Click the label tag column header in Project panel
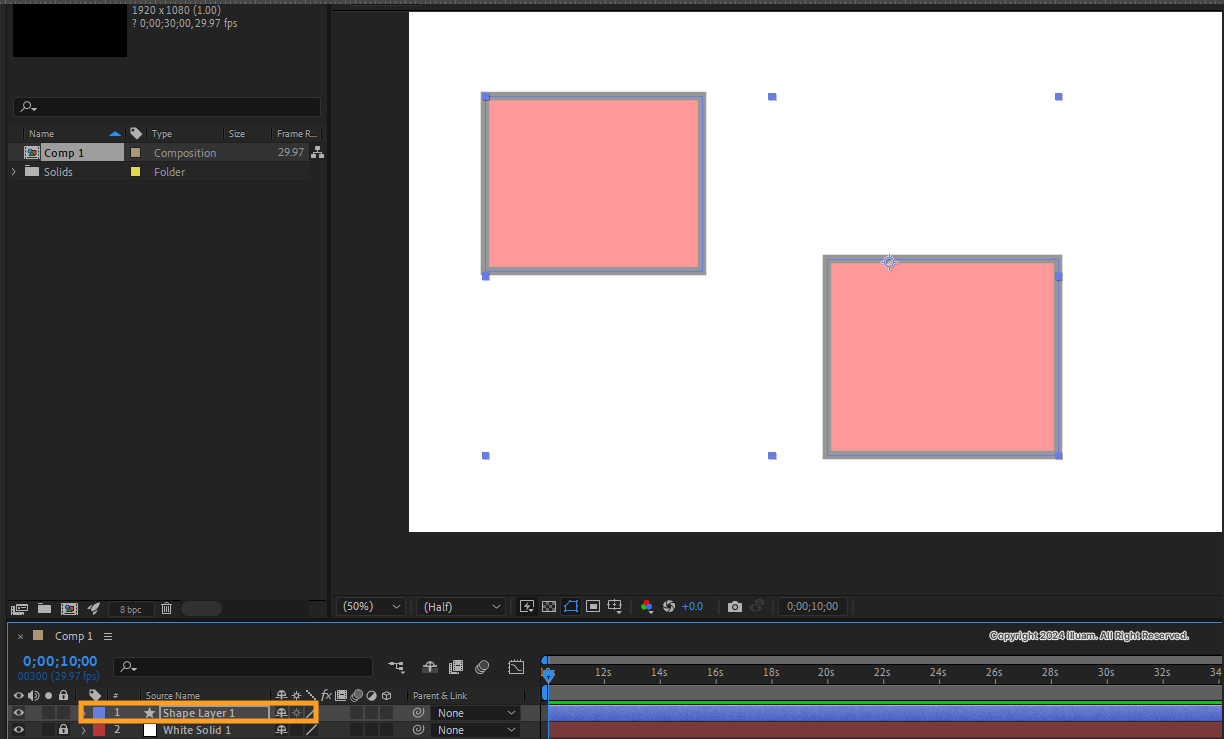This screenshot has width=1224, height=739. [x=136, y=134]
